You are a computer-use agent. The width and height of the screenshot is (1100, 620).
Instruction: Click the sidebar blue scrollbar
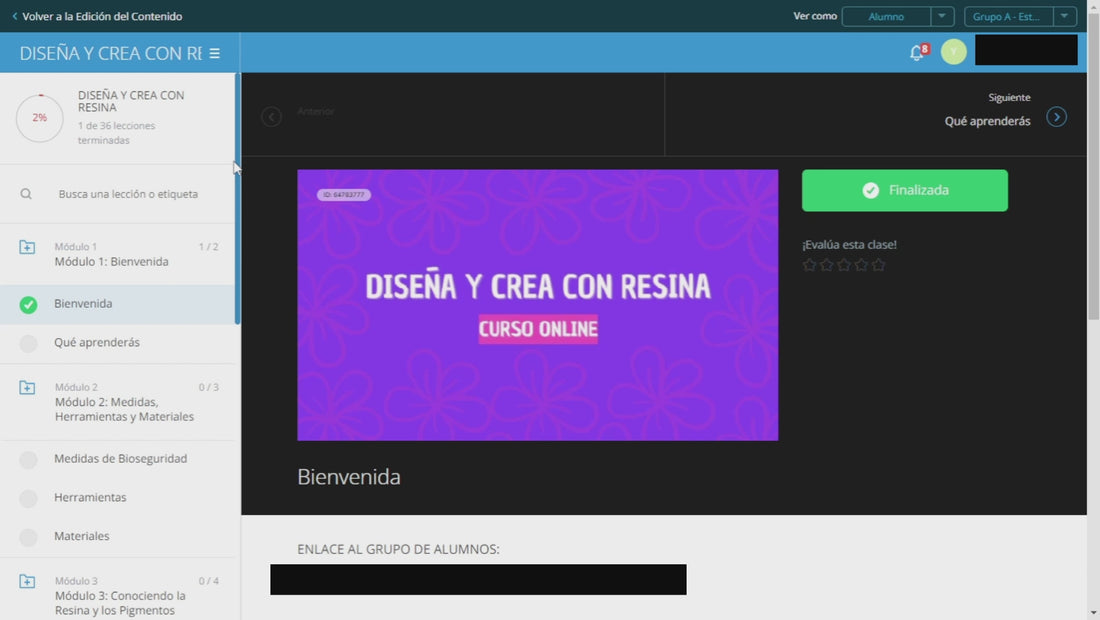point(237,198)
